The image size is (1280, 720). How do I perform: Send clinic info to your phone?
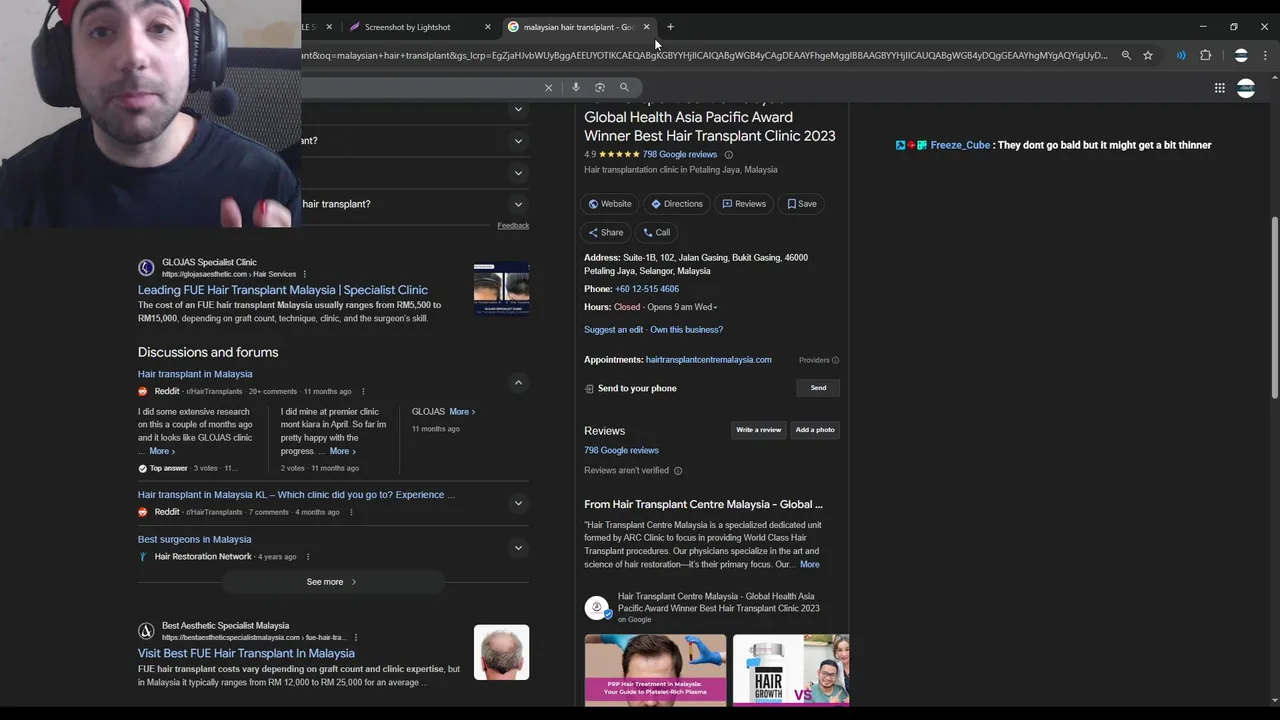click(818, 388)
